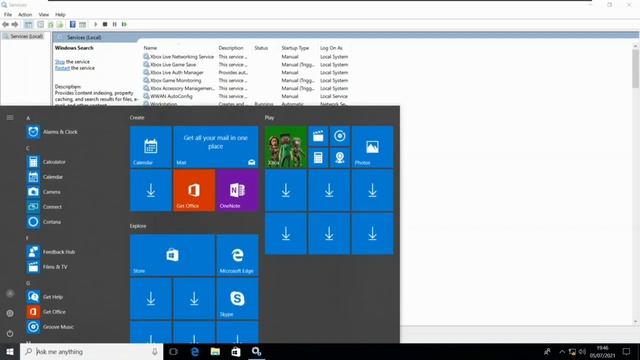Click the Services icon on the taskbar
The width and height of the screenshot is (640, 360).
click(256, 351)
